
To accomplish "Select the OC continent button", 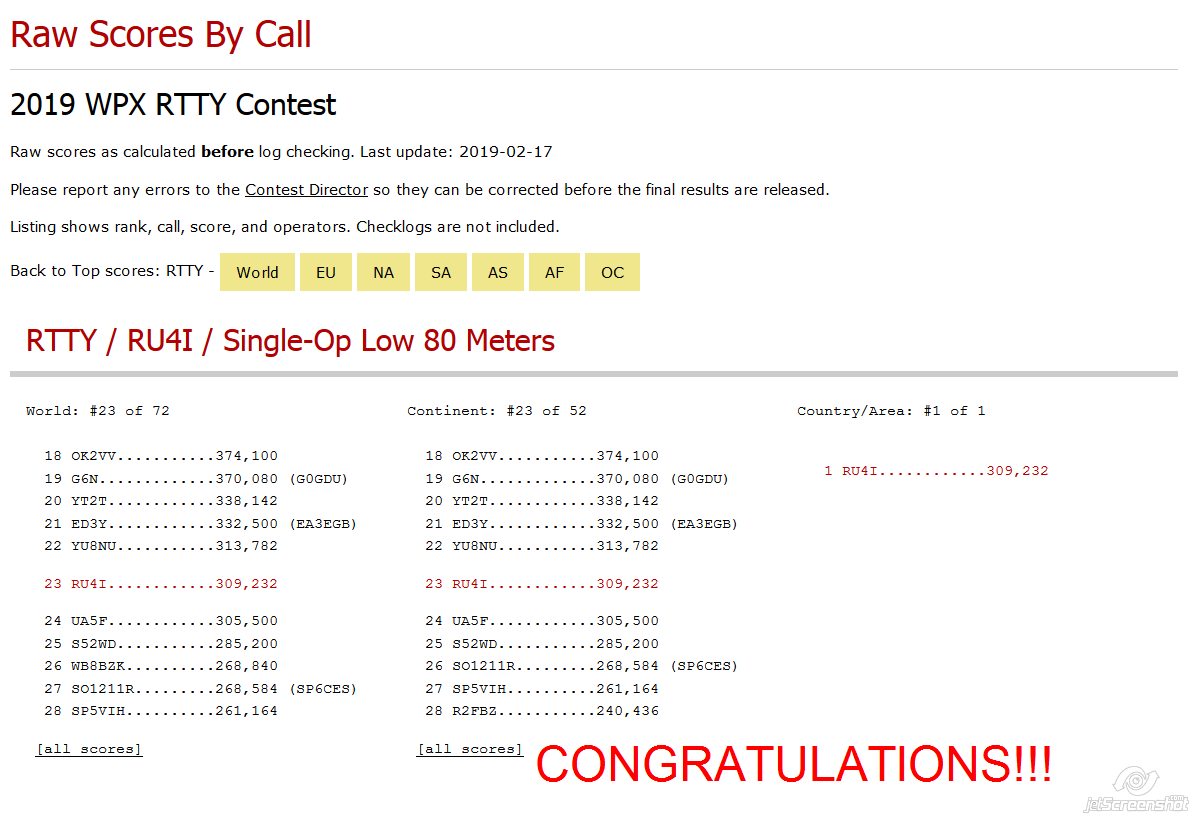I will tap(612, 272).
